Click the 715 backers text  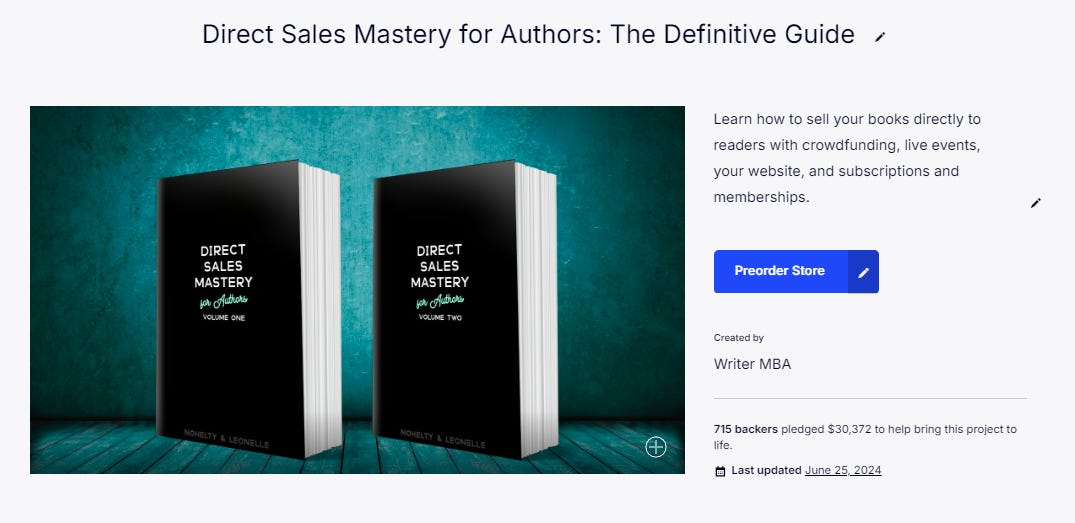(745, 429)
